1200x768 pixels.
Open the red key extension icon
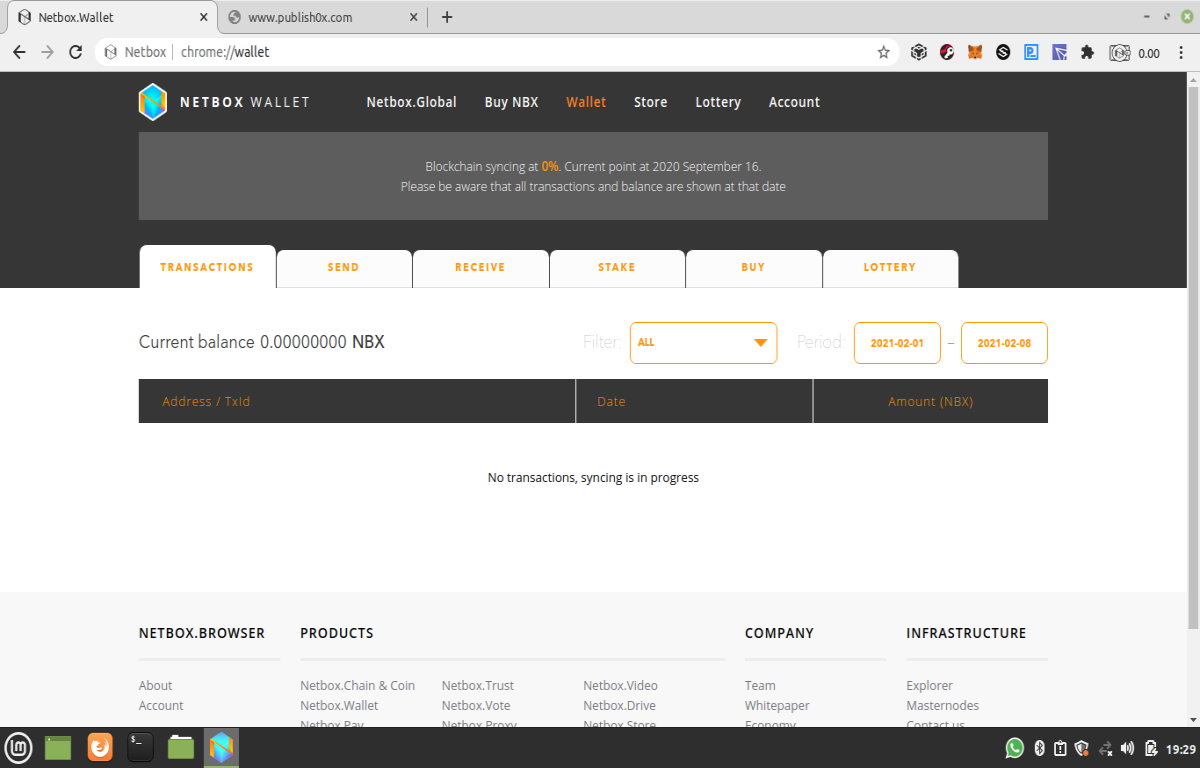(x=947, y=52)
